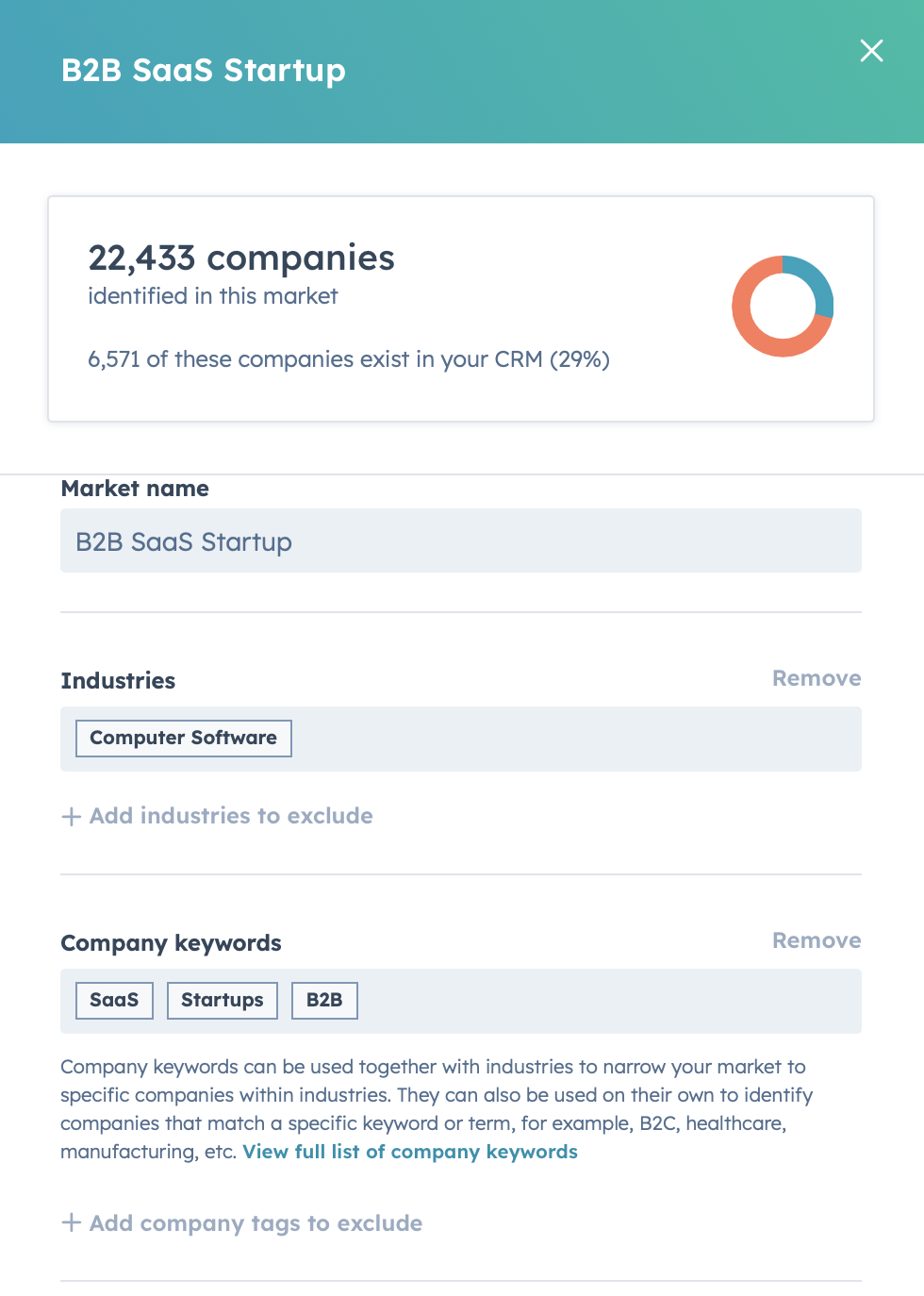The image size is (924, 1296).
Task: Select the B2B keyword tag
Action: [324, 1001]
